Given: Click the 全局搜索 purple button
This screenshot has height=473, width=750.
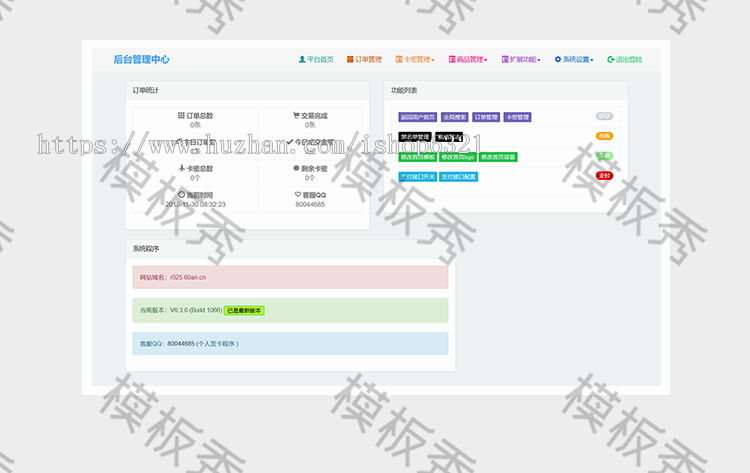Looking at the screenshot, I should (x=454, y=117).
